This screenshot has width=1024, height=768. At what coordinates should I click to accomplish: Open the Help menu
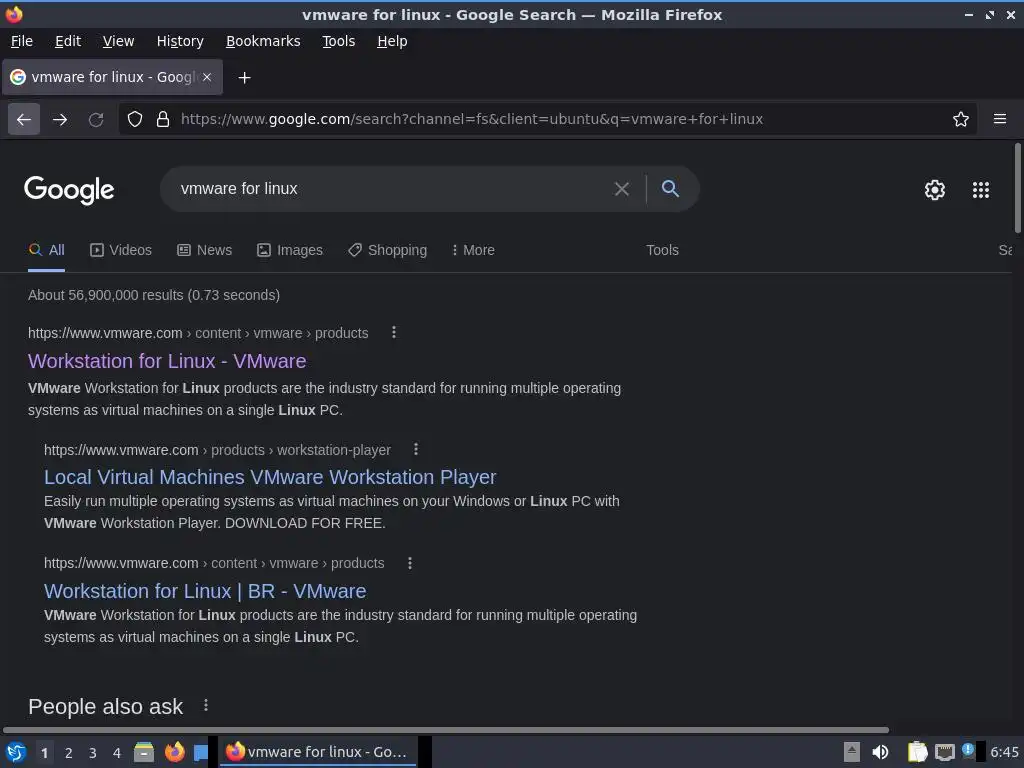point(392,41)
